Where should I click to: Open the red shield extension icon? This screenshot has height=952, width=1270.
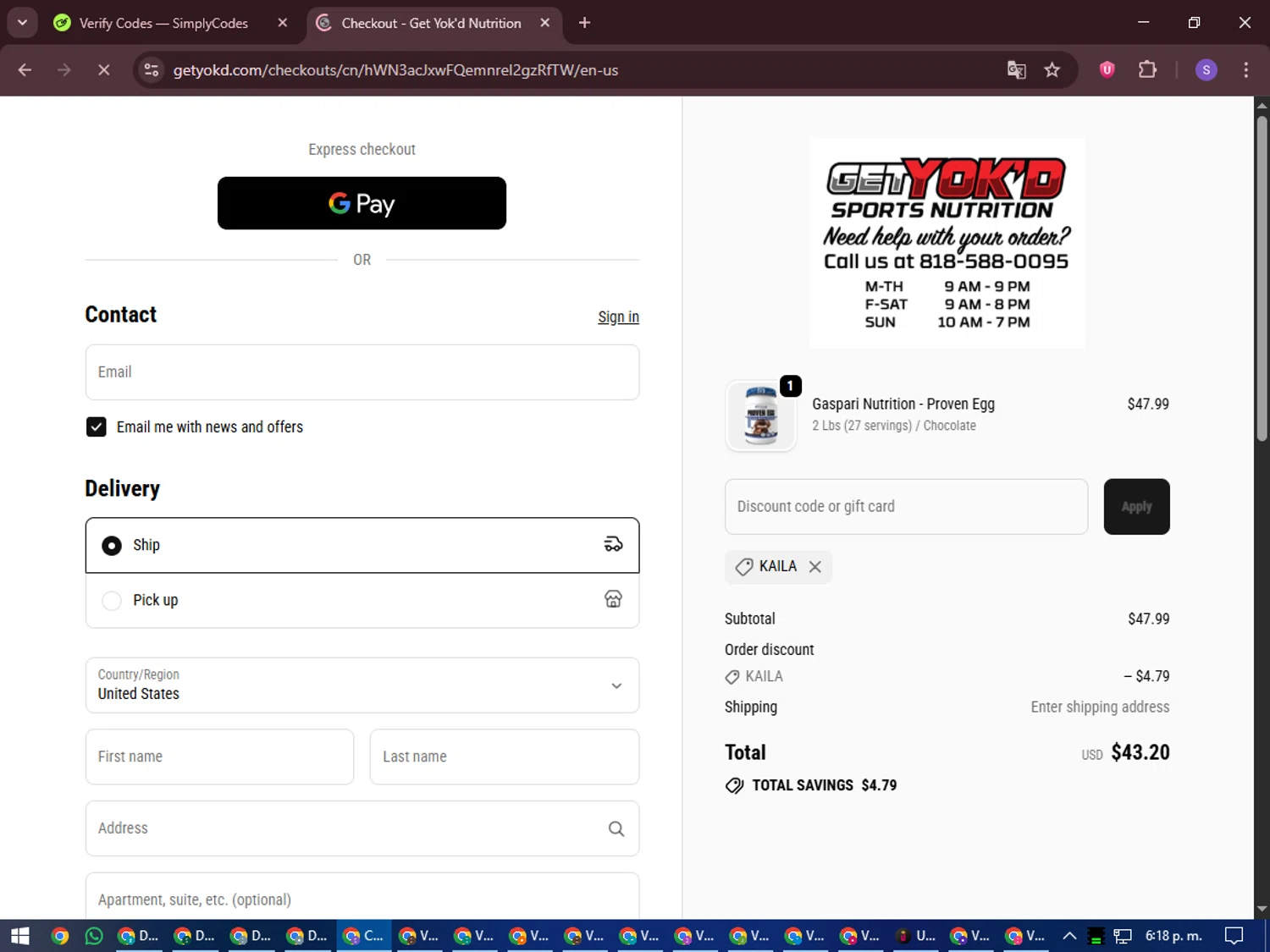click(1107, 69)
